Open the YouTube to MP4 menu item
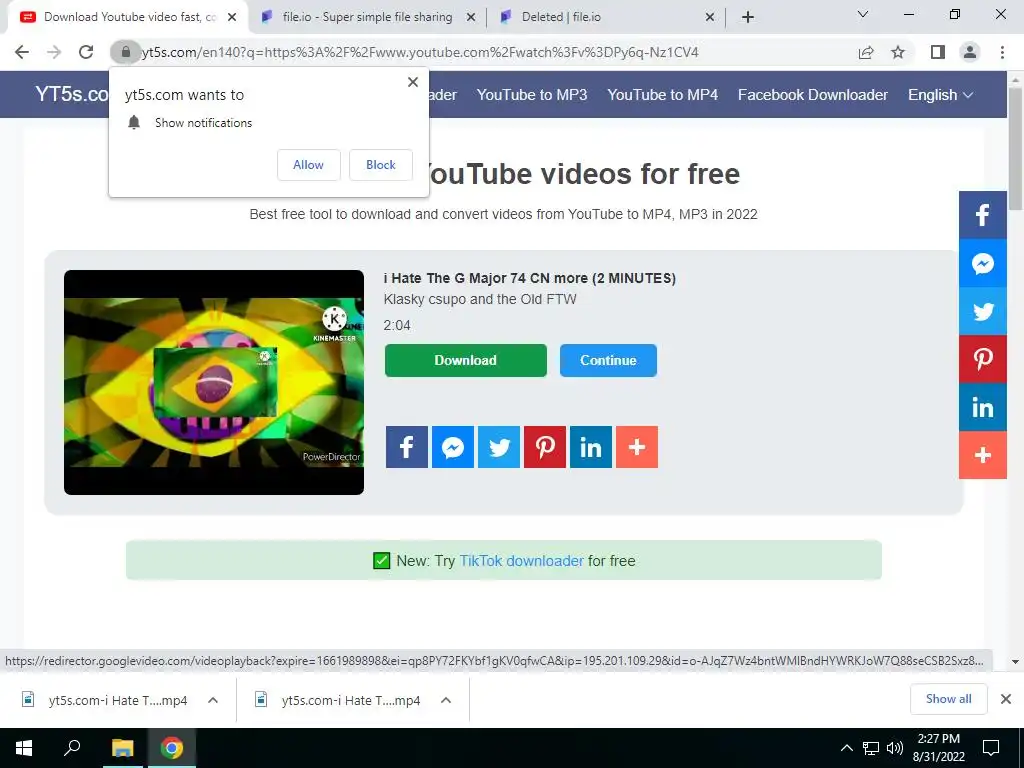1024x768 pixels. tap(662, 95)
